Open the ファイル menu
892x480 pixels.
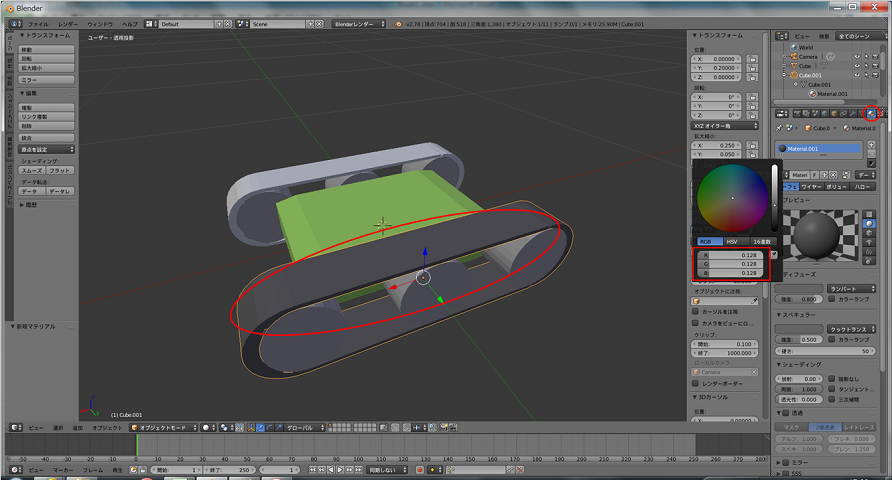pyautogui.click(x=36, y=23)
